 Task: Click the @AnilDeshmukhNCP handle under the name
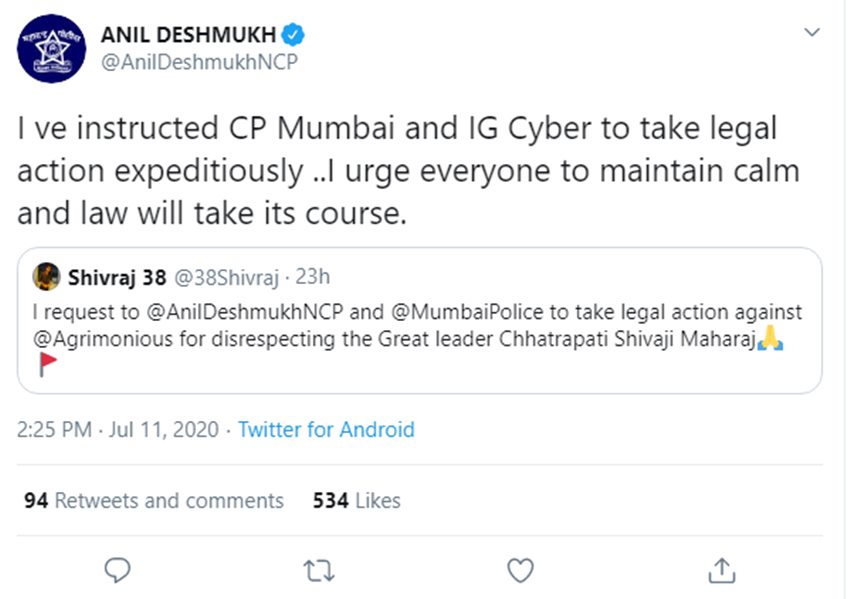point(199,62)
